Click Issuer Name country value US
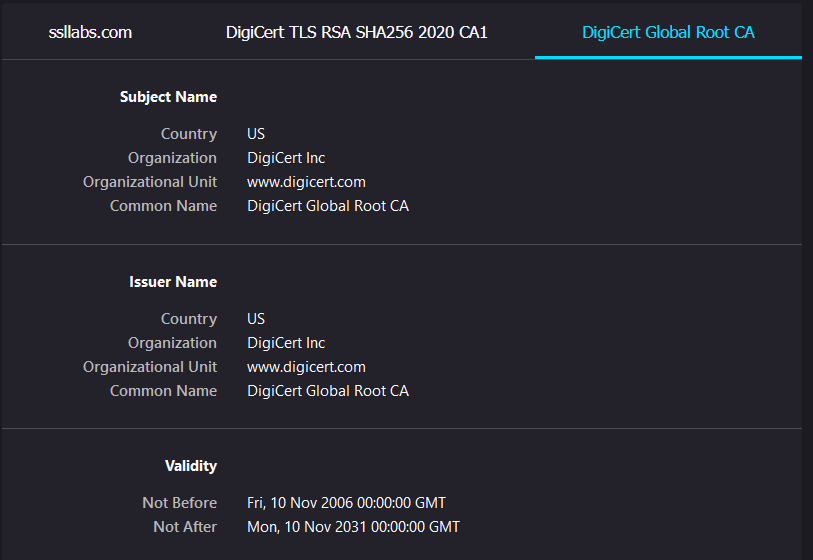This screenshot has width=813, height=560. 256,318
